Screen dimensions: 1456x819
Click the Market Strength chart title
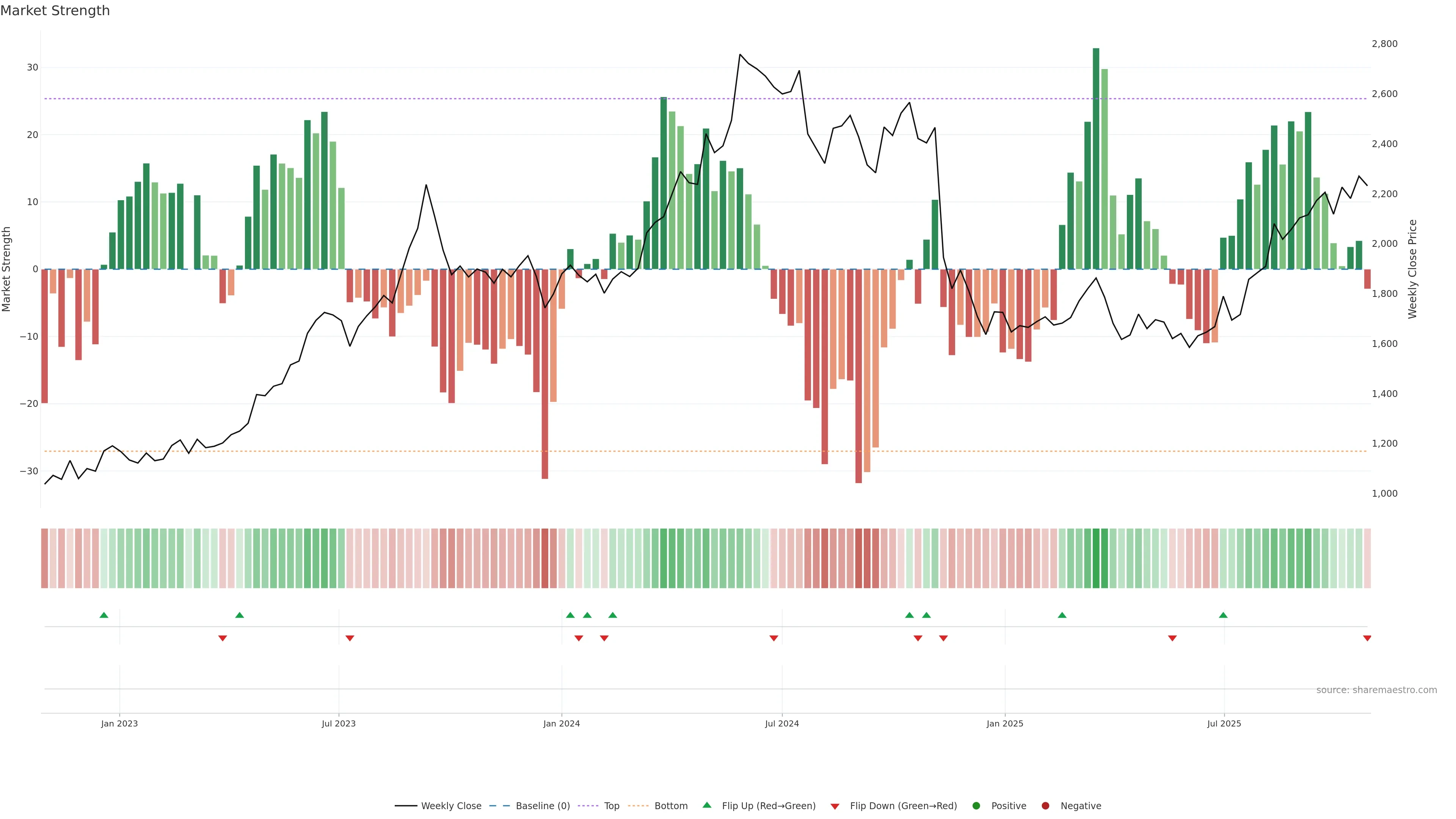[x=55, y=11]
